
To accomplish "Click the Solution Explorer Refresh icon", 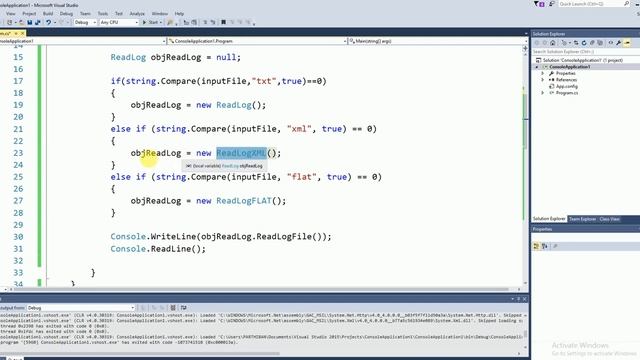I will [x=584, y=43].
